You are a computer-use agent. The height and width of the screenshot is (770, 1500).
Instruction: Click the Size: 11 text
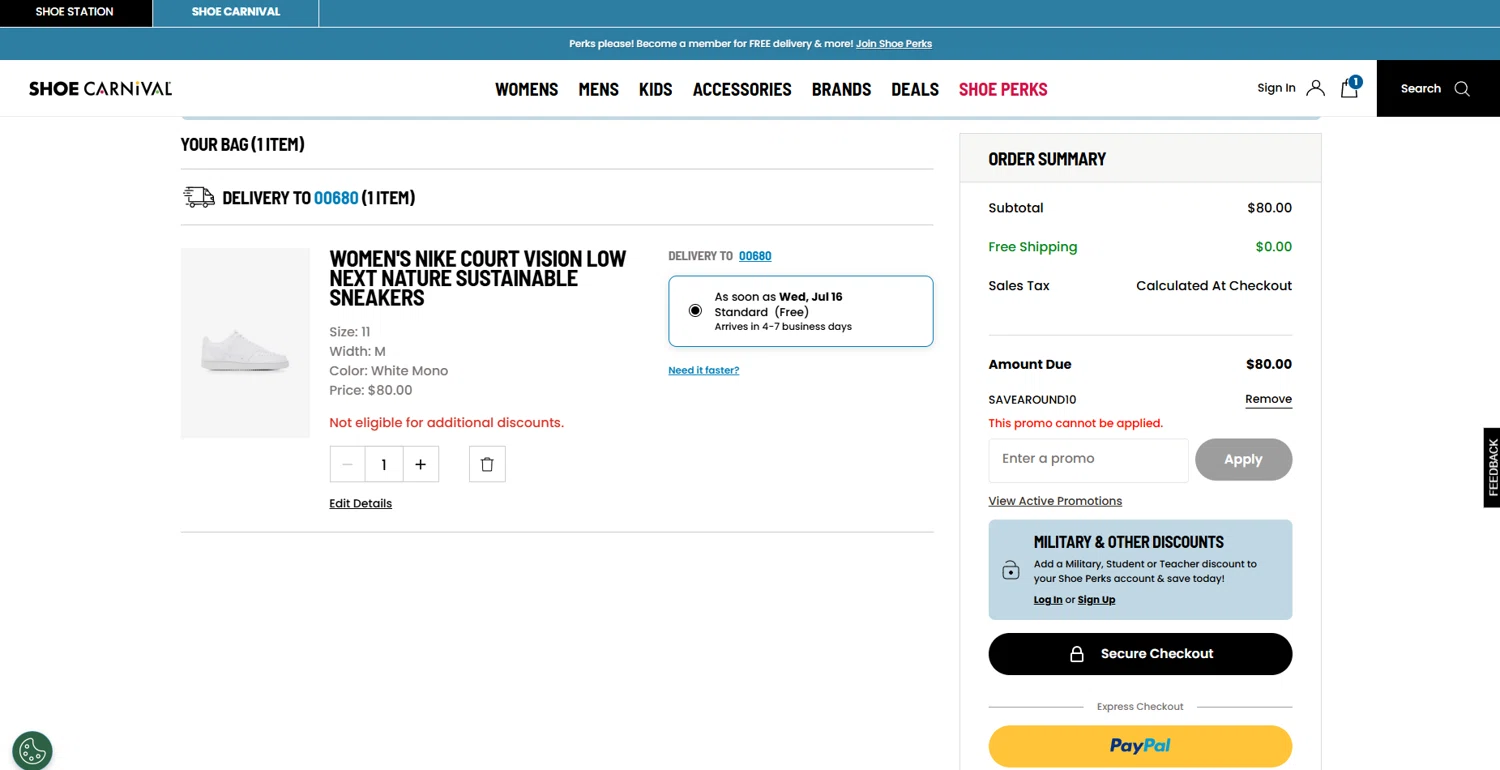[x=350, y=332]
